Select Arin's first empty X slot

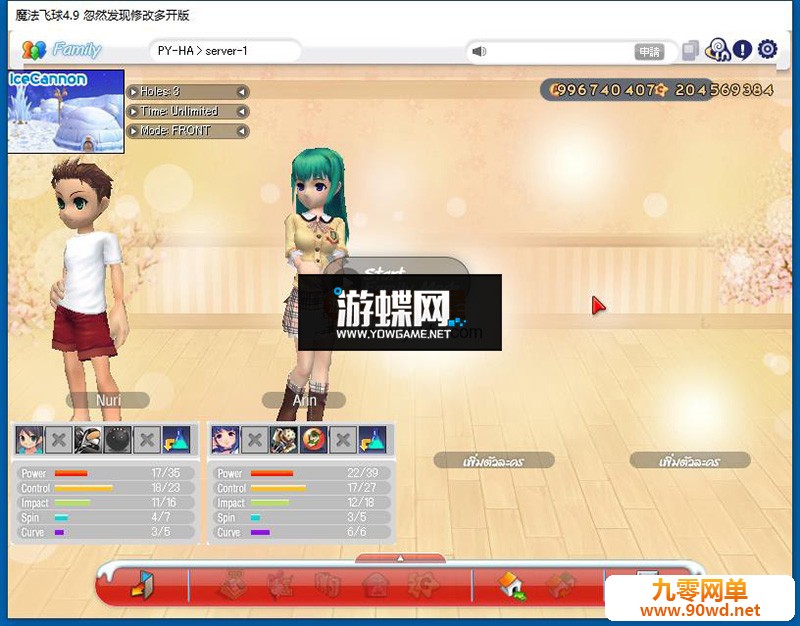(255, 440)
